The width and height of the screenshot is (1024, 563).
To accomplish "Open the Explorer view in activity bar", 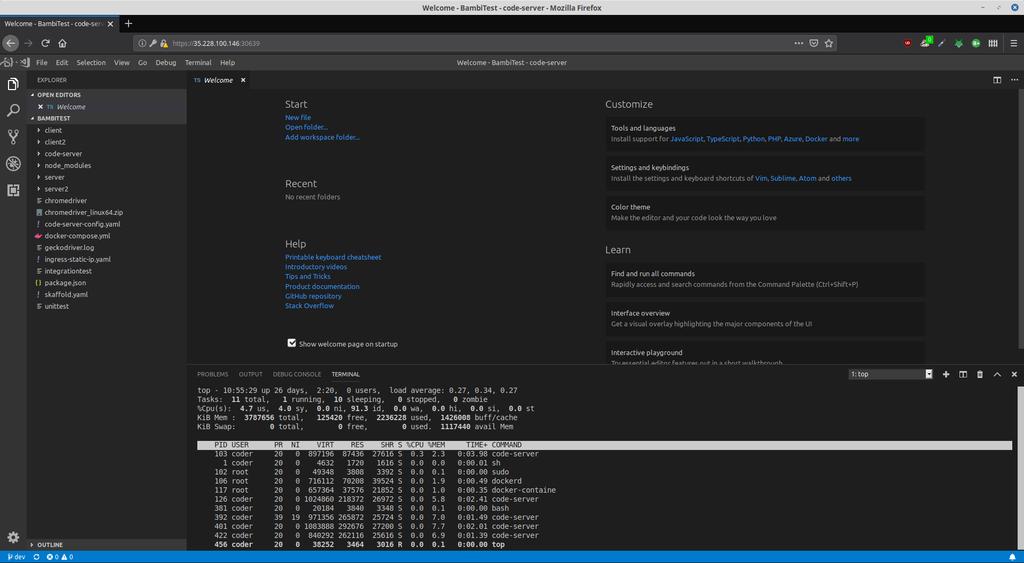I will pos(13,84).
